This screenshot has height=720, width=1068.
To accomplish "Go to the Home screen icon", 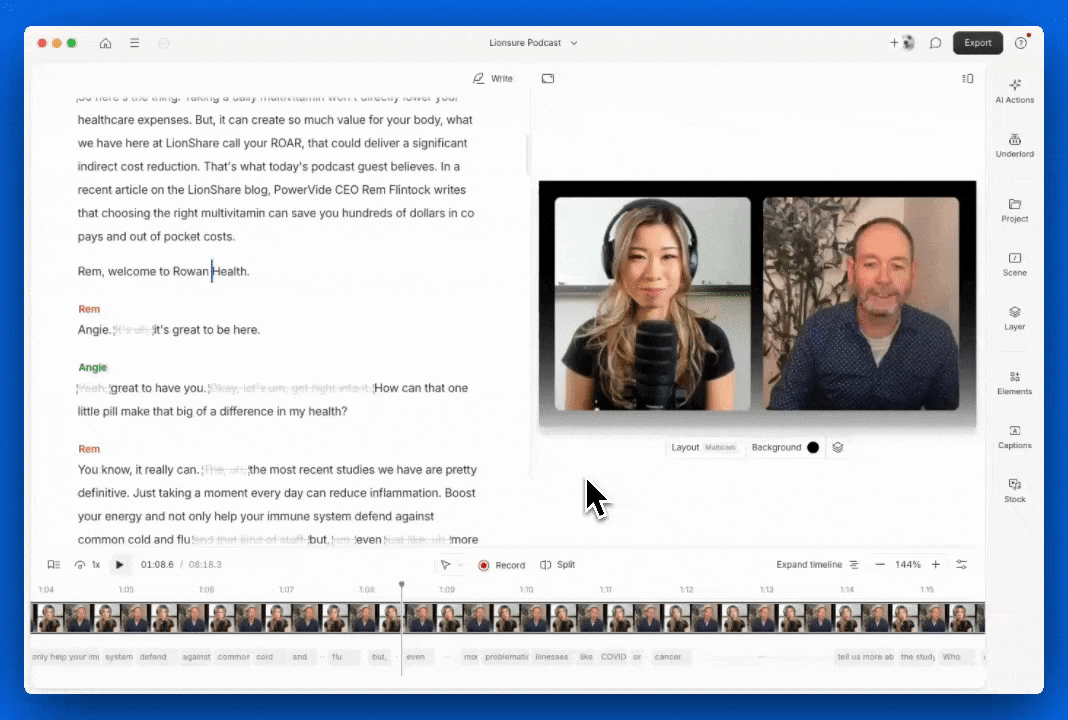I will (x=106, y=43).
